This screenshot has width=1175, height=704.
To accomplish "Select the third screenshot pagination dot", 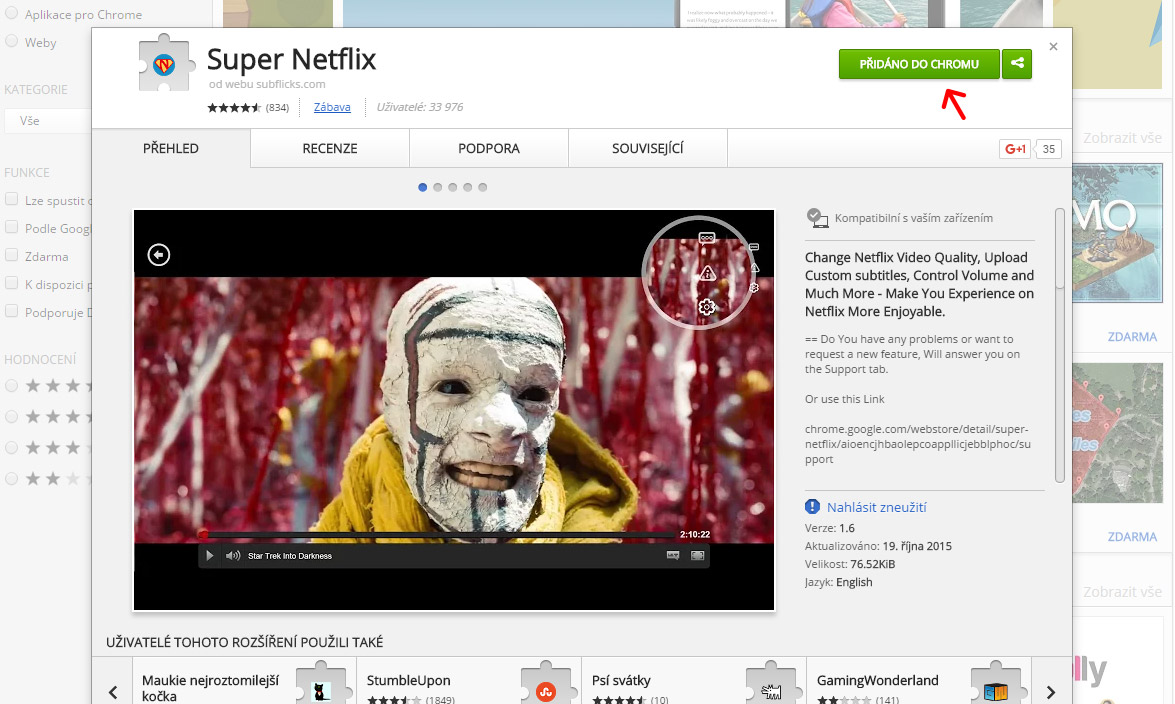I will point(453,187).
